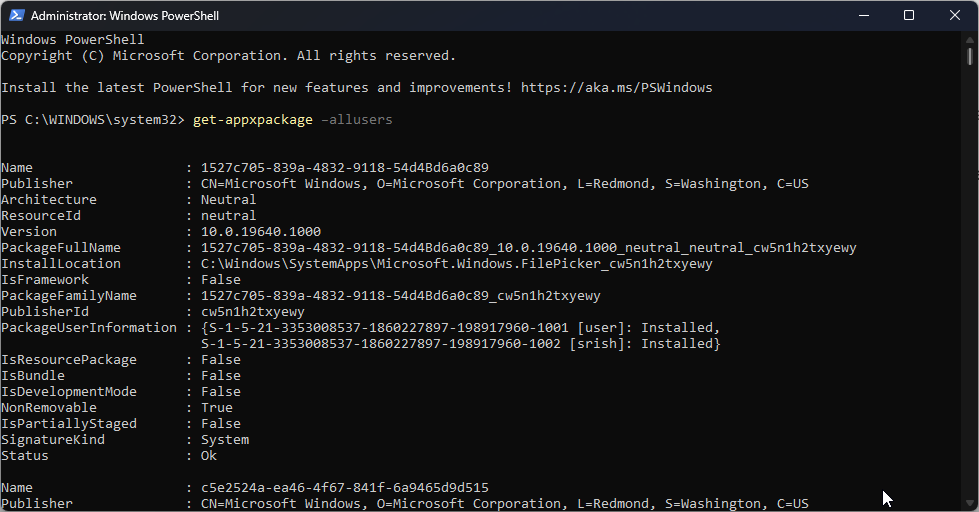Click the [user]: Installed SID line
The image size is (979, 512).
click(461, 327)
